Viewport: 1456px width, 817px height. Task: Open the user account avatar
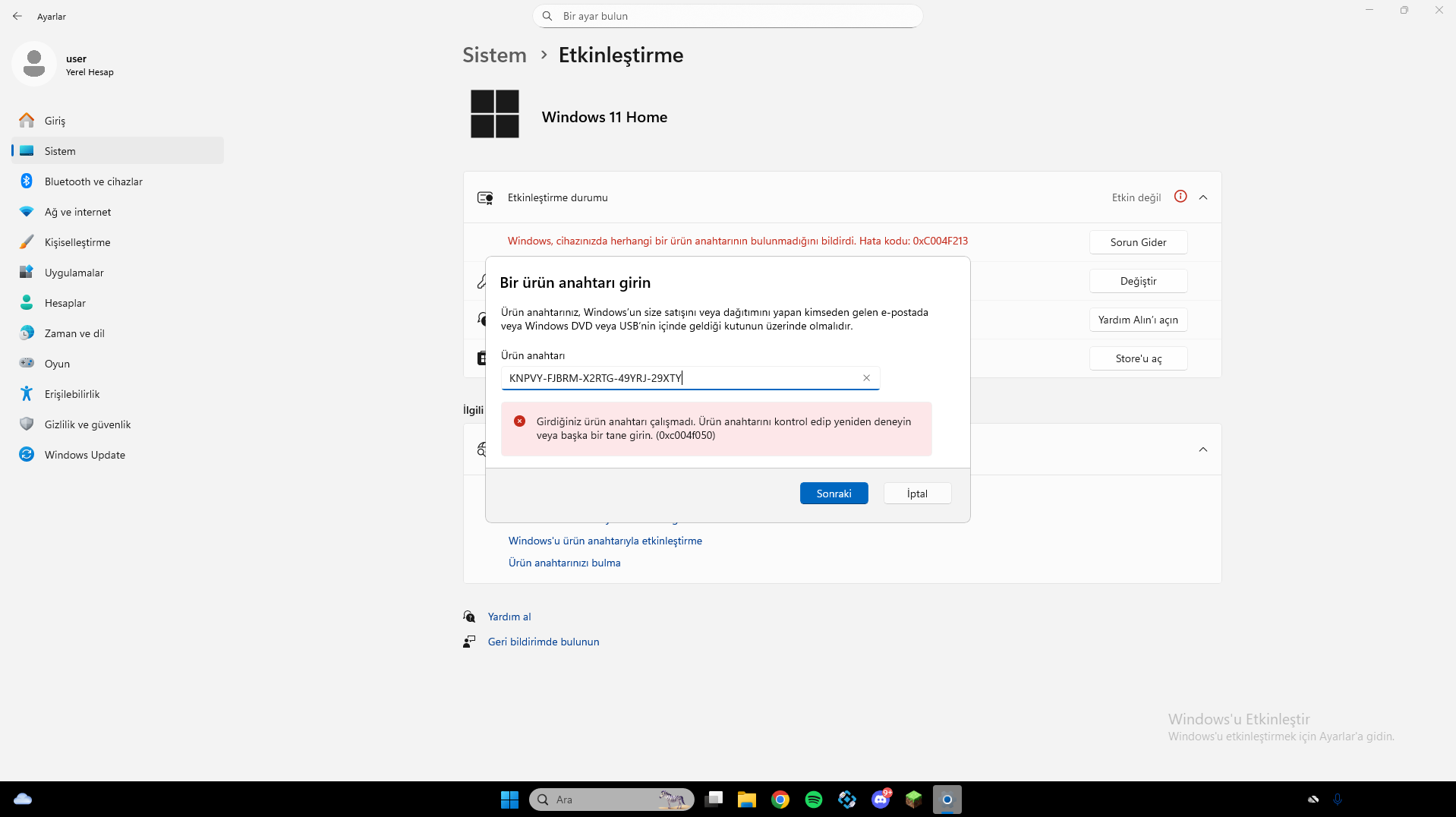click(34, 64)
